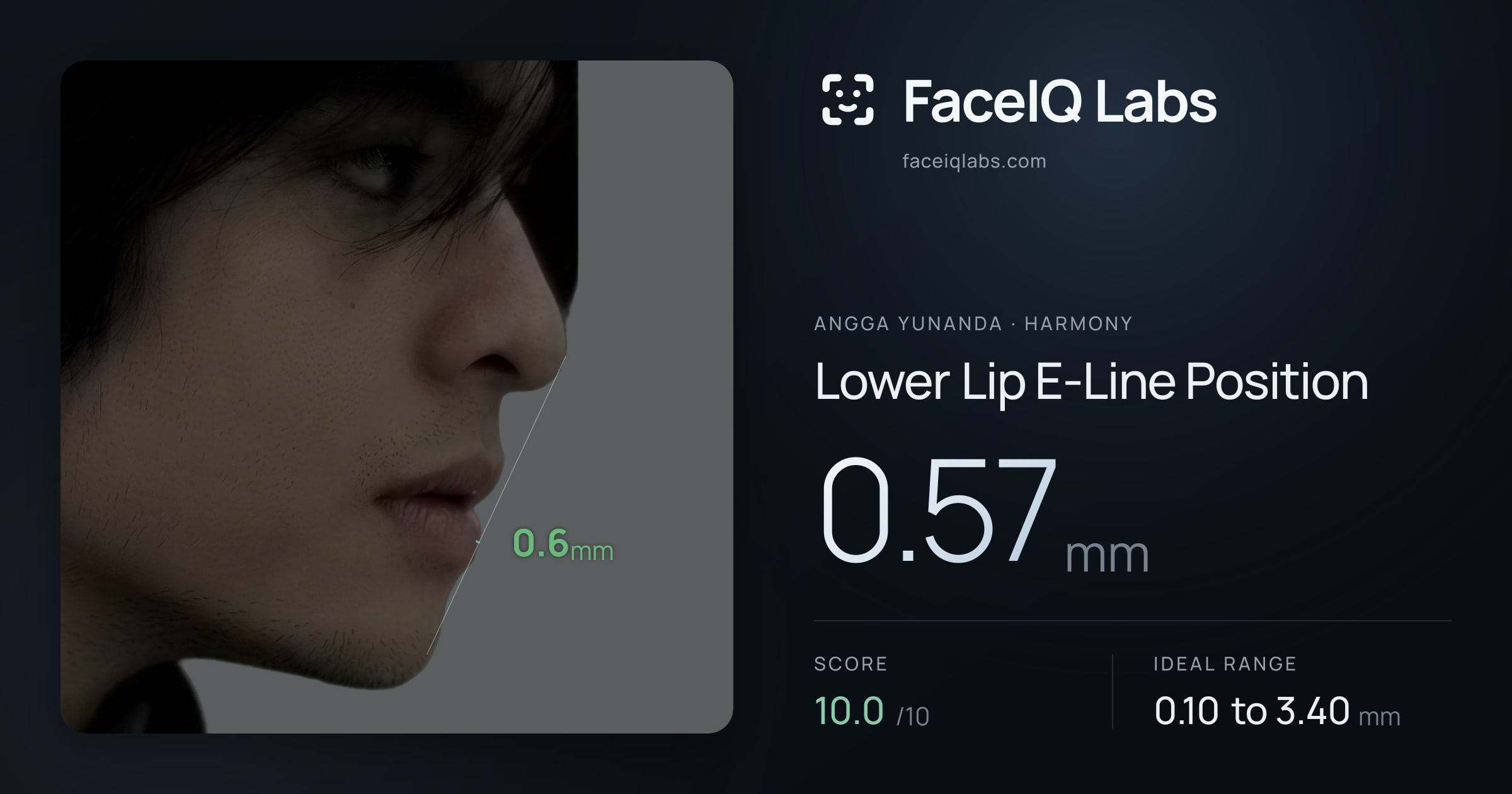The width and height of the screenshot is (1512, 794).
Task: Click the E-line endpoint at the chin
Action: [x=428, y=653]
